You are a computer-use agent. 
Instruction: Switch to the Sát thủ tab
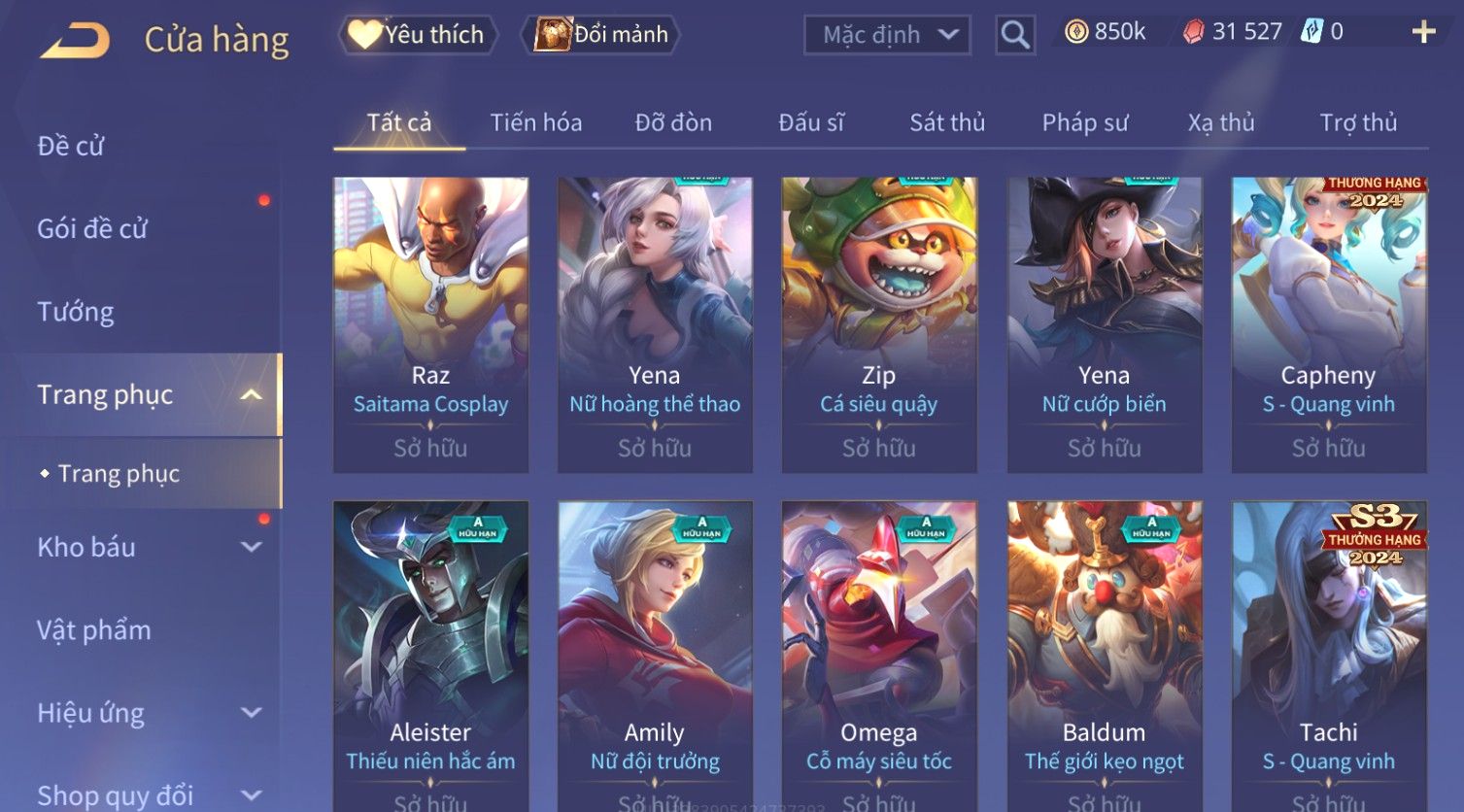pyautogui.click(x=947, y=122)
